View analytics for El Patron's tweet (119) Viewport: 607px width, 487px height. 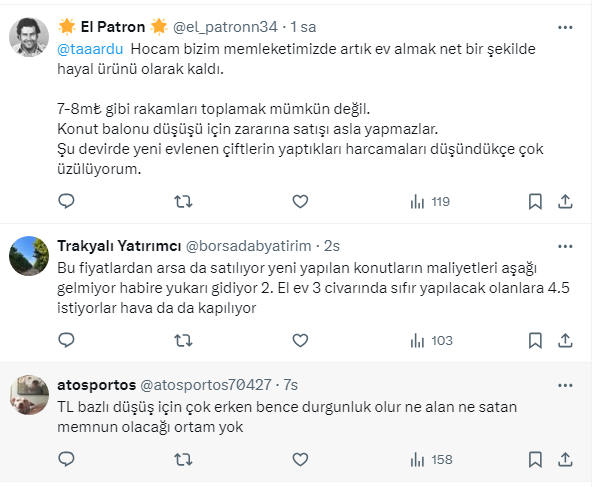click(x=430, y=202)
